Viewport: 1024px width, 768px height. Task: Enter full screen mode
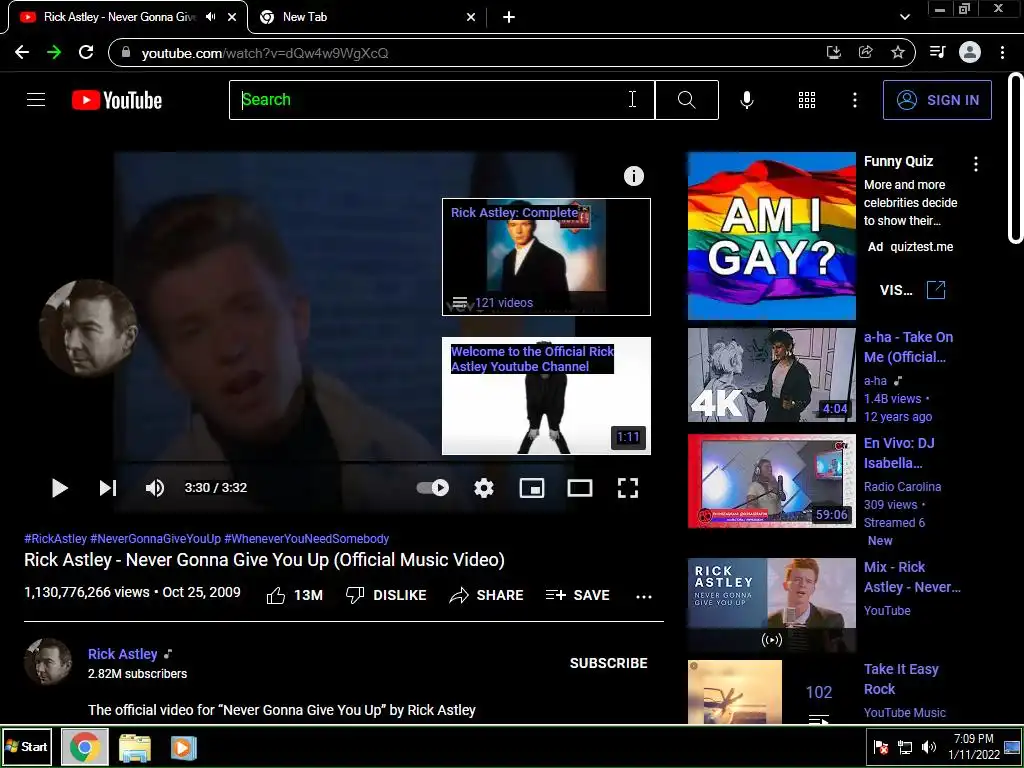628,488
